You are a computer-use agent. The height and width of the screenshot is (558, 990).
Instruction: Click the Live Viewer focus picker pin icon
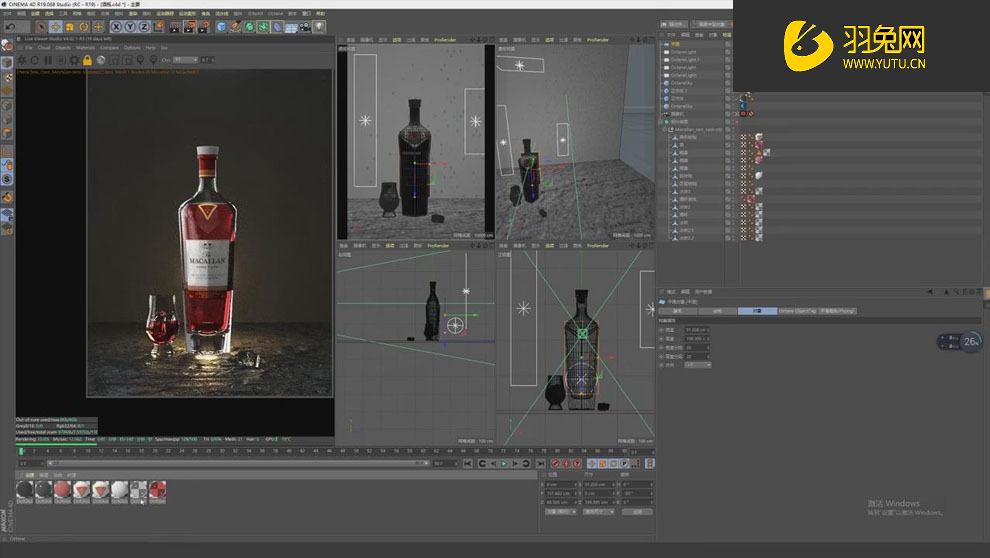click(140, 60)
